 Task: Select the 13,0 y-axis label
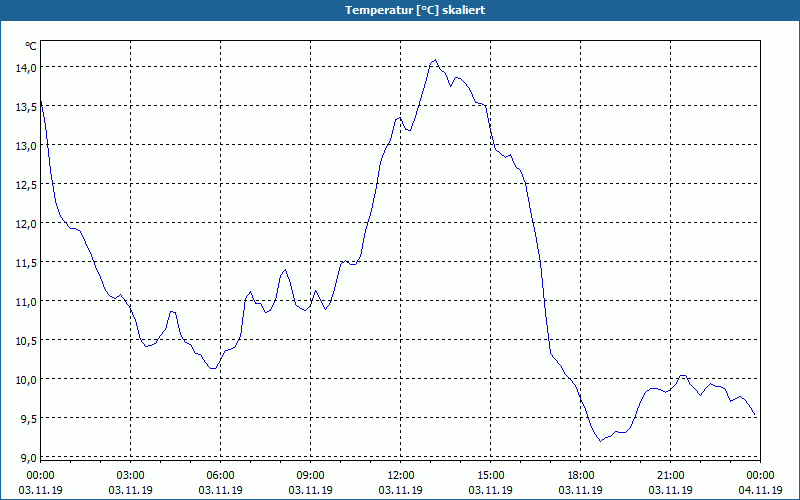point(26,145)
